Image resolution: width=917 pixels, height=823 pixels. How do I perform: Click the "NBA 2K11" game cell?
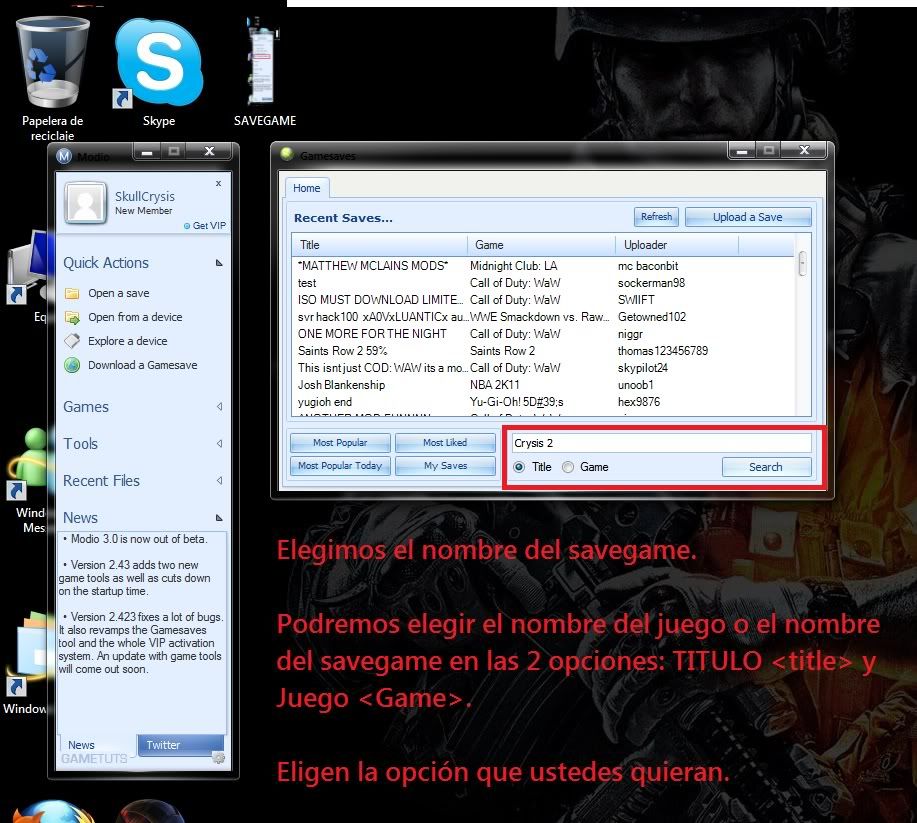tap(495, 385)
